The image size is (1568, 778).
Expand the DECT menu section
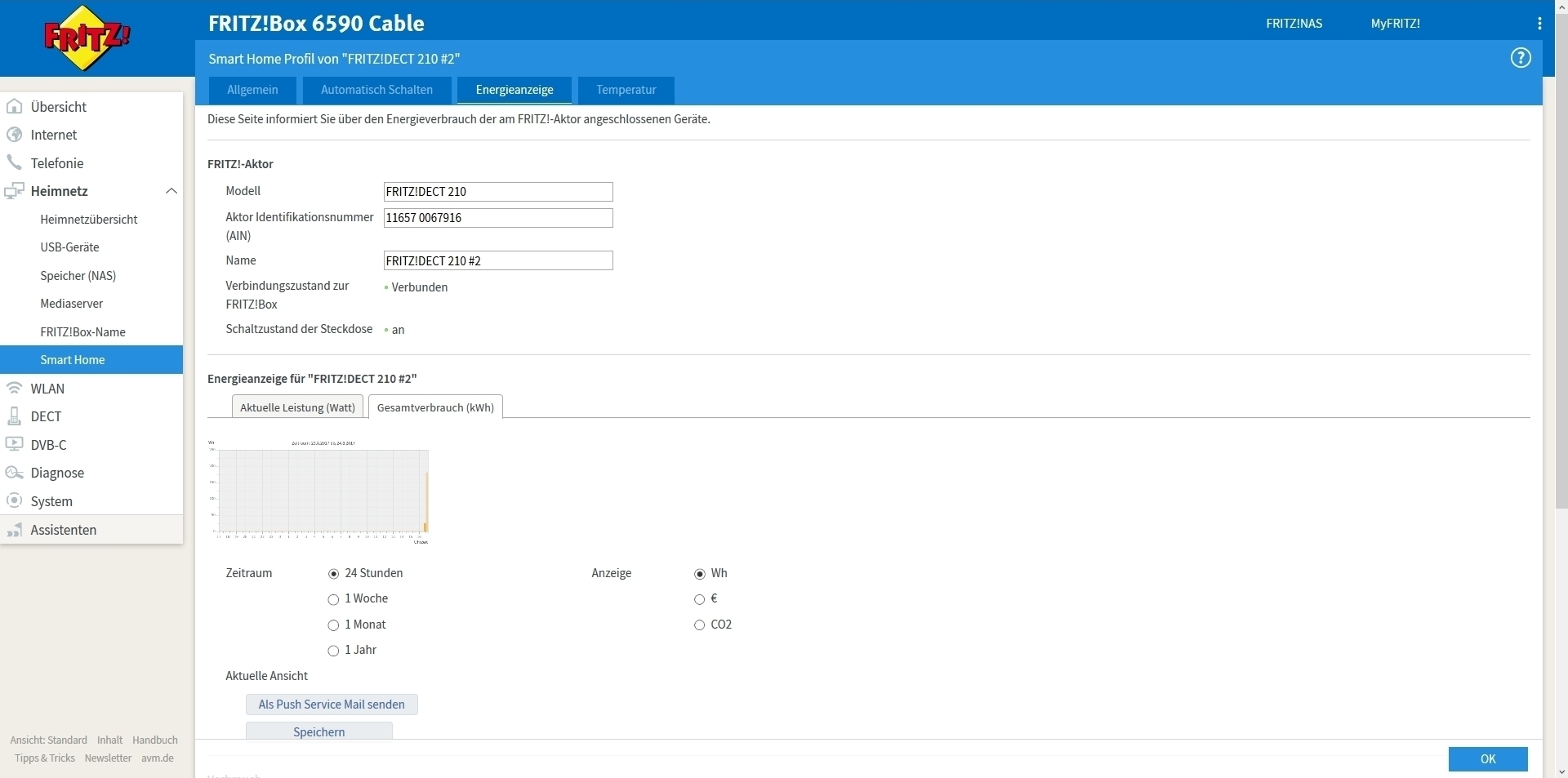tap(46, 416)
